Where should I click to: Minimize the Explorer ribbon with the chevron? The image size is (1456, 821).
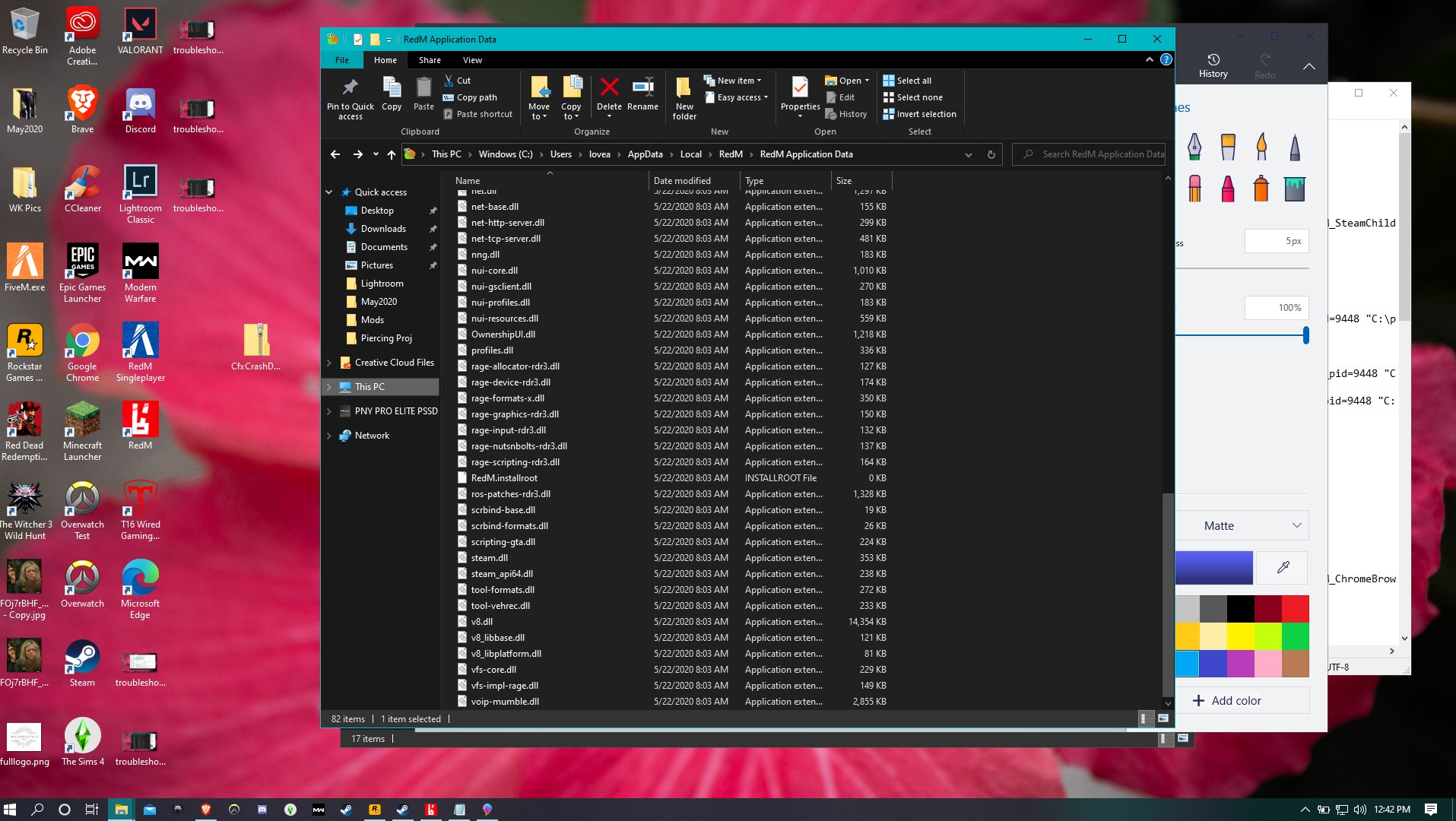click(1150, 60)
